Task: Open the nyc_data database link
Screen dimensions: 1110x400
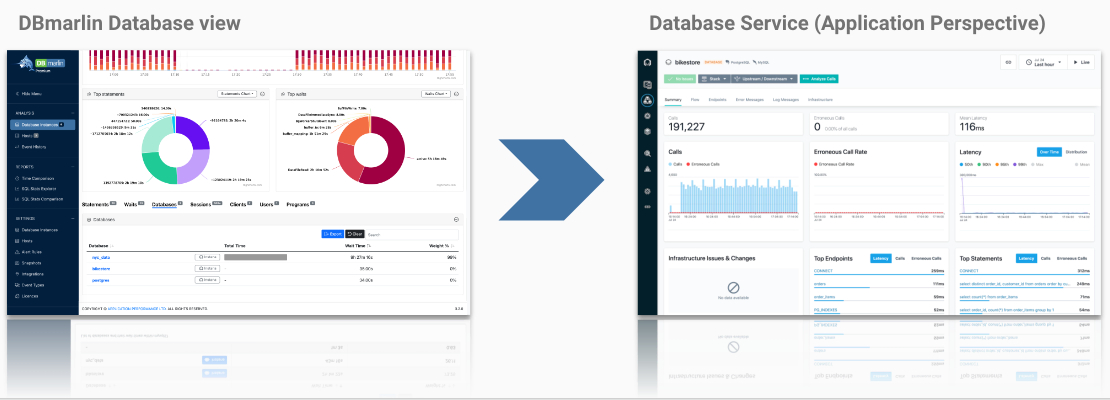Action: point(101,258)
